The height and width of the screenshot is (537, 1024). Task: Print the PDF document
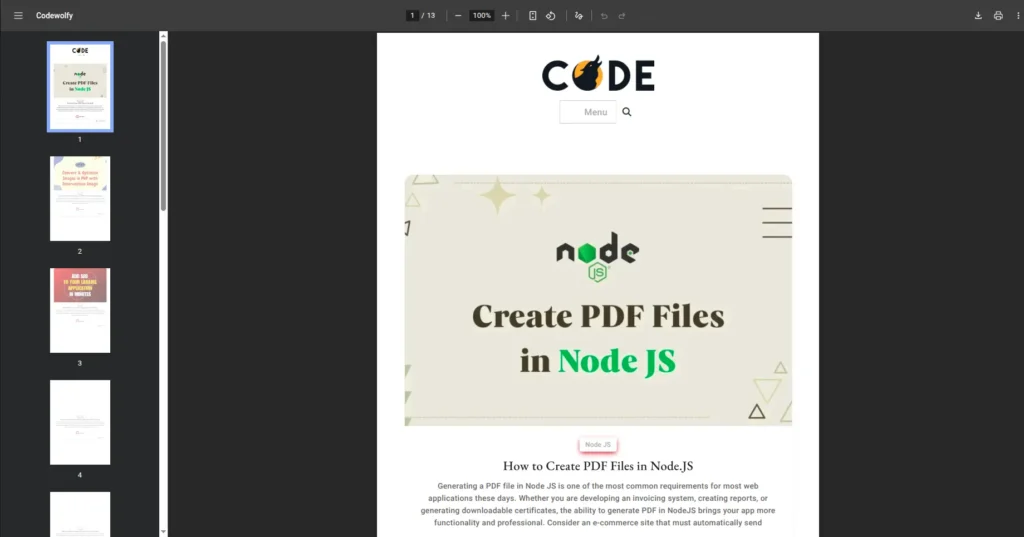pyautogui.click(x=998, y=16)
